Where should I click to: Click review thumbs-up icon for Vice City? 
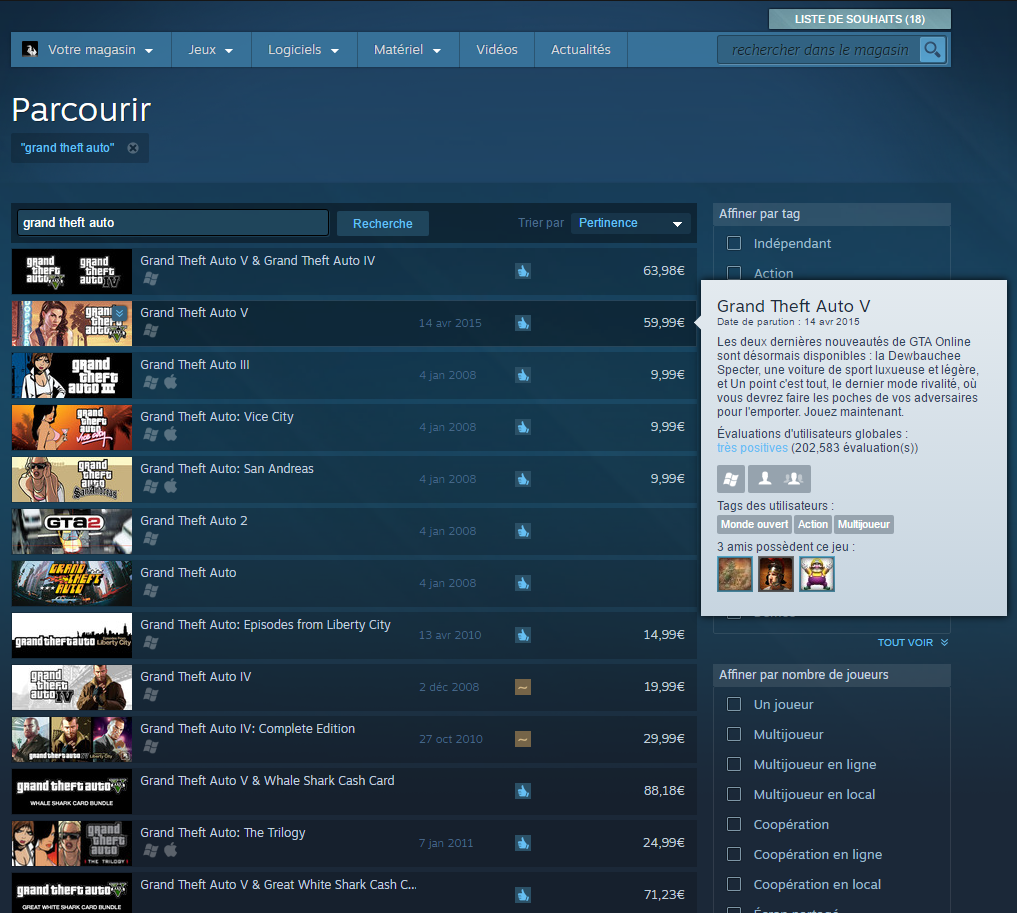tap(523, 427)
